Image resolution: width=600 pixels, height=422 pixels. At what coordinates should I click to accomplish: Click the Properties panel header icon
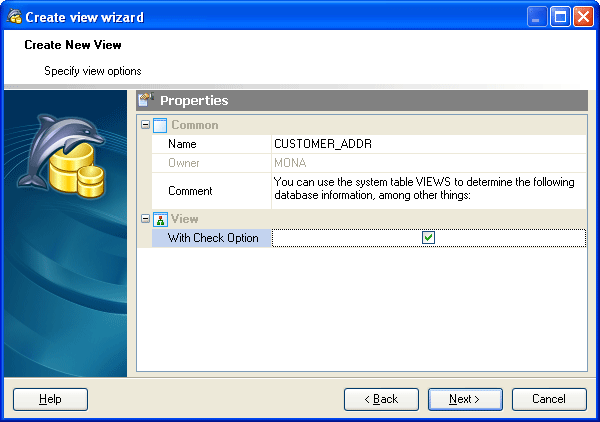click(x=146, y=100)
